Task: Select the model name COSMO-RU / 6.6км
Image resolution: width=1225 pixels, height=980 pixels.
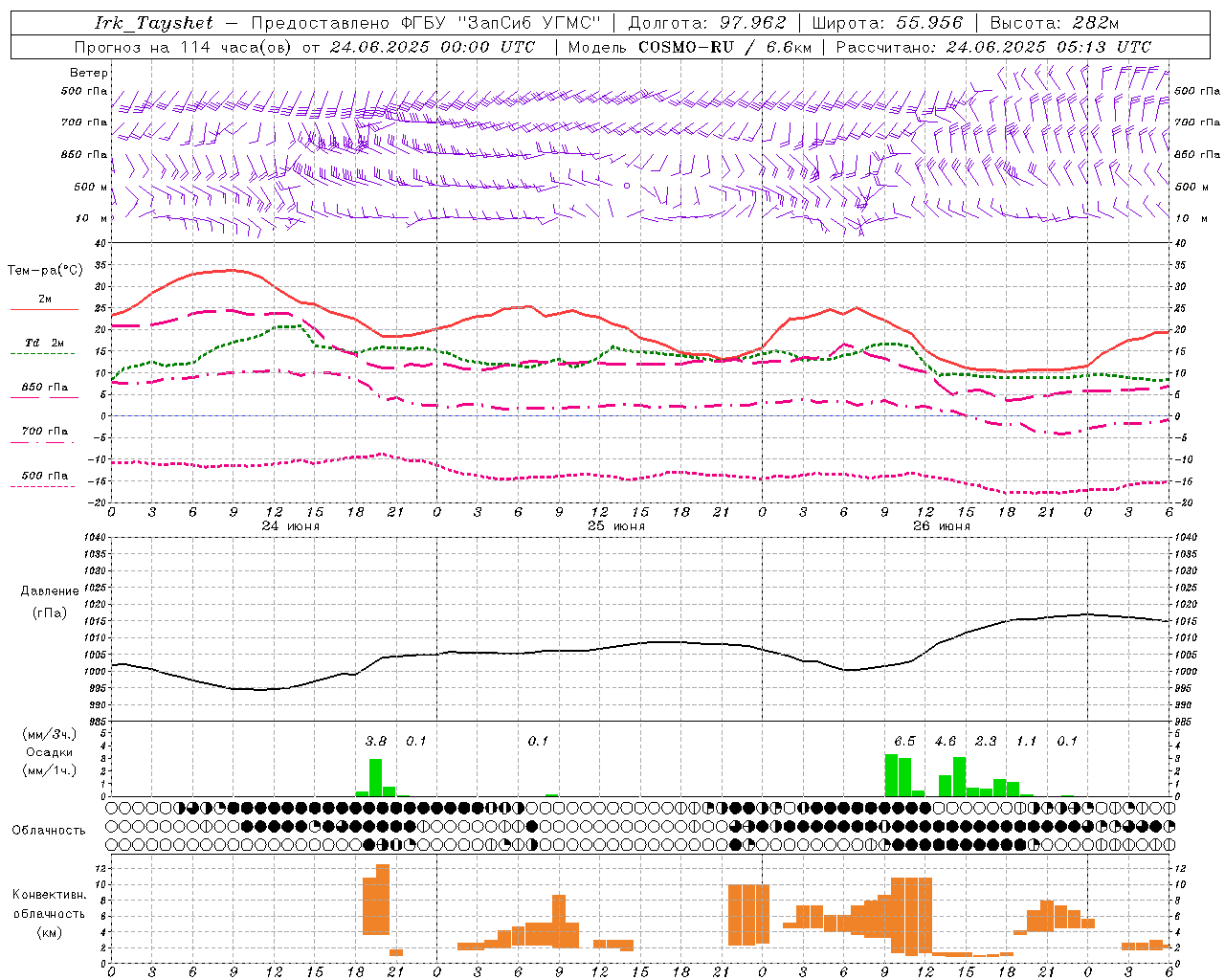Action: [724, 47]
